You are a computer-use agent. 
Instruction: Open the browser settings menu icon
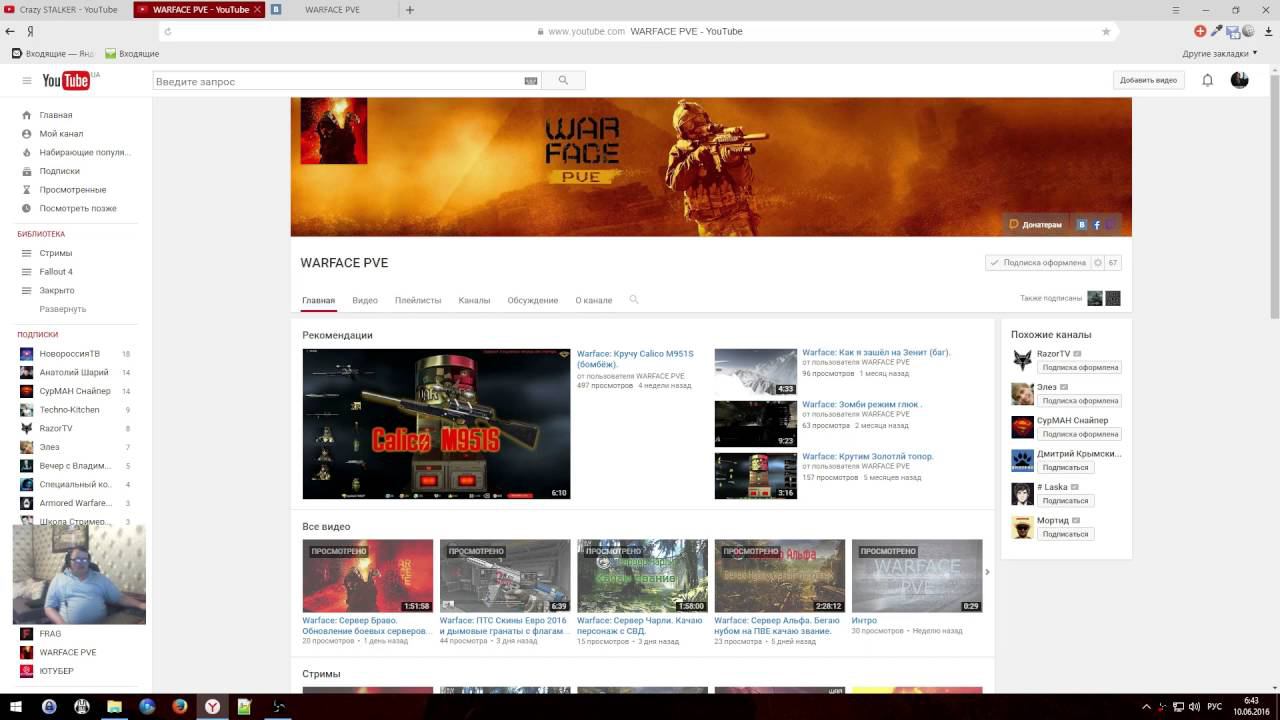[1177, 9]
